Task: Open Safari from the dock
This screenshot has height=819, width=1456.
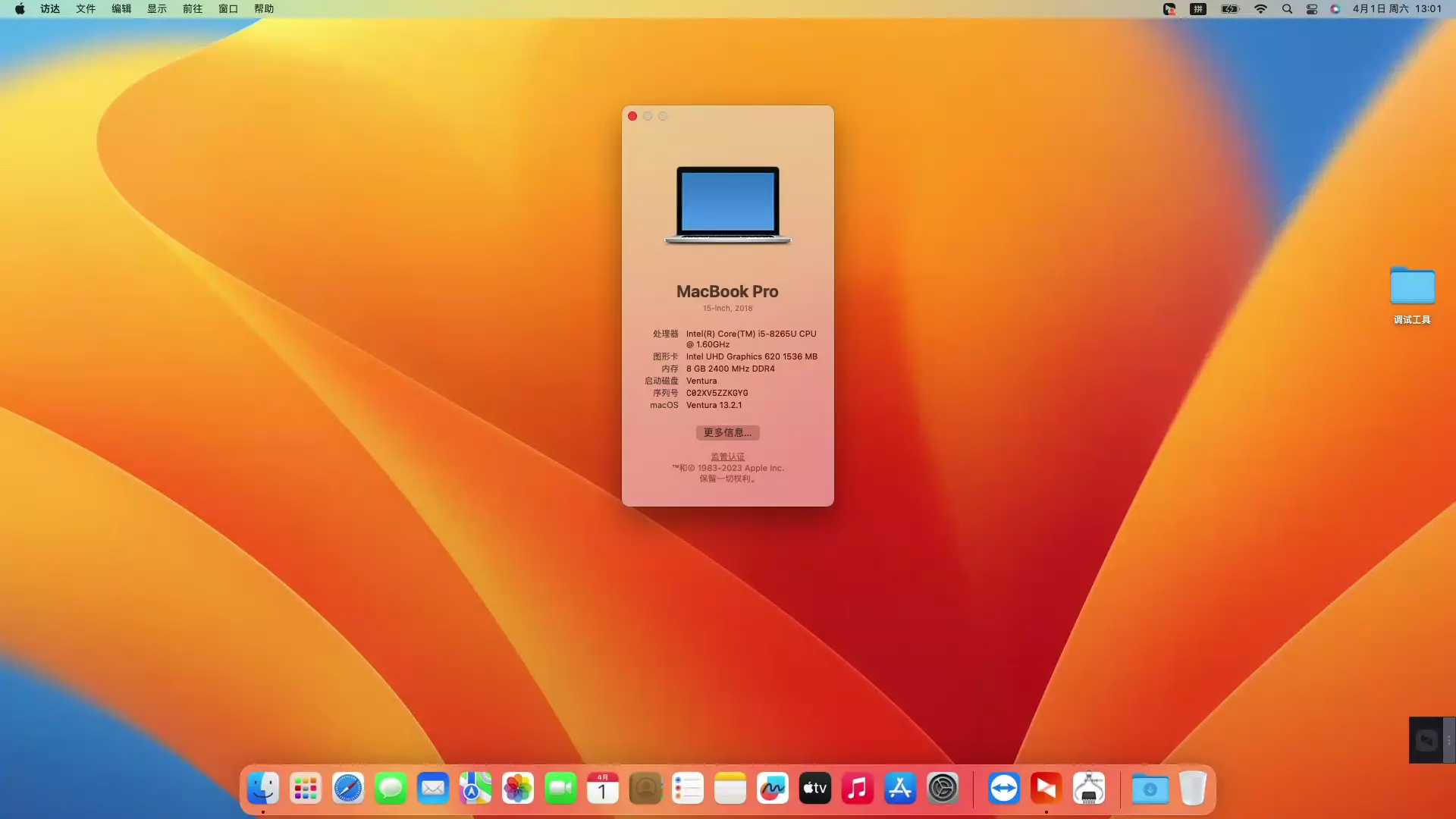Action: 348,789
